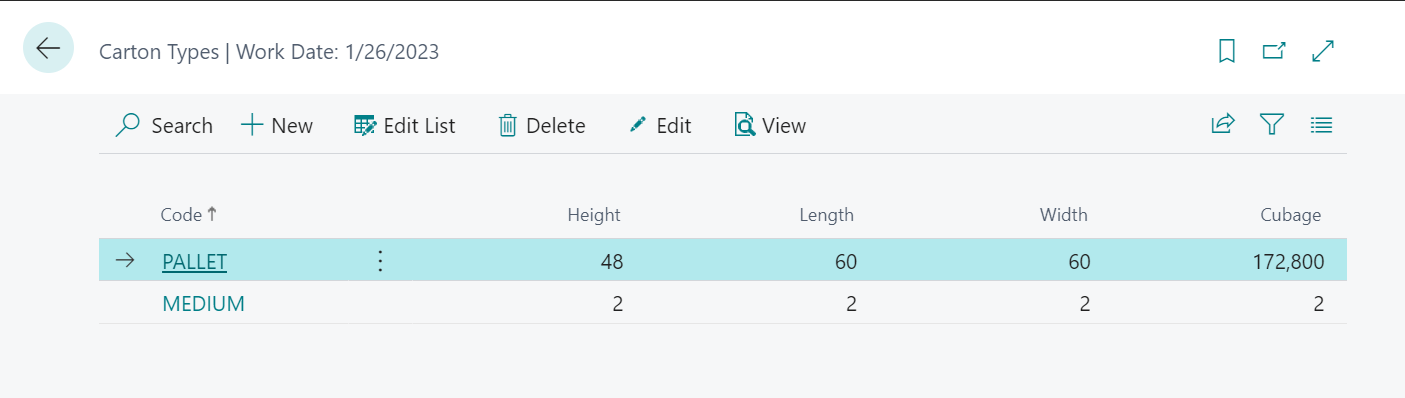Open the PALLET carton type link
The image size is (1405, 398).
click(194, 262)
